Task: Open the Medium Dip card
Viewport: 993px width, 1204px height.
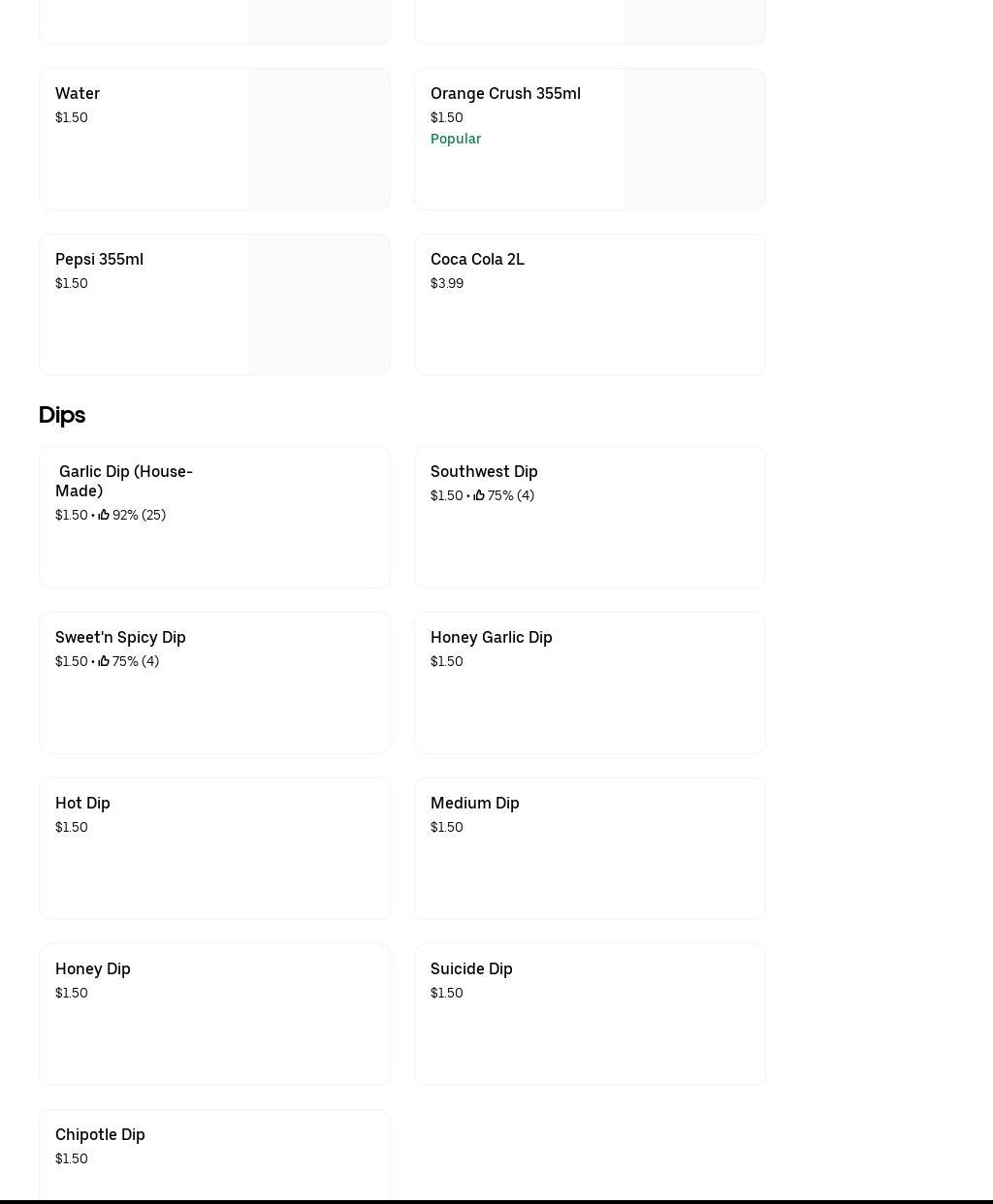Action: (590, 848)
